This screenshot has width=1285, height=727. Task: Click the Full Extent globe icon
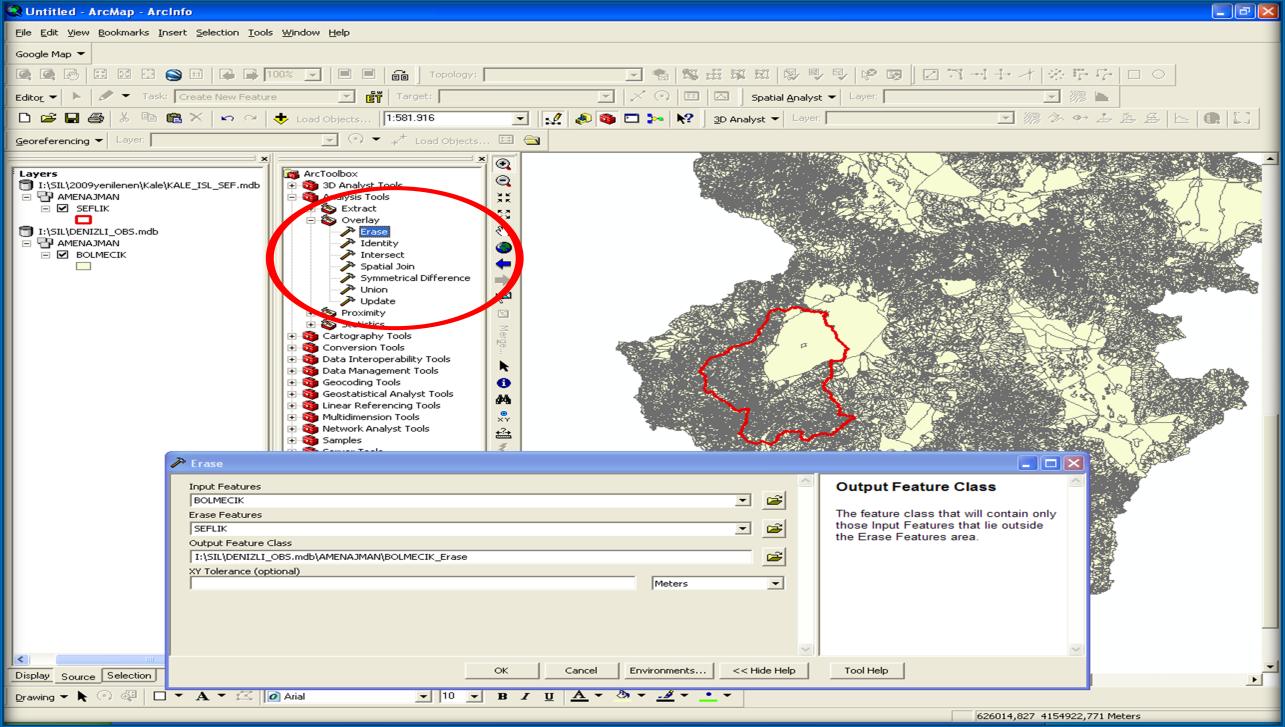(503, 247)
